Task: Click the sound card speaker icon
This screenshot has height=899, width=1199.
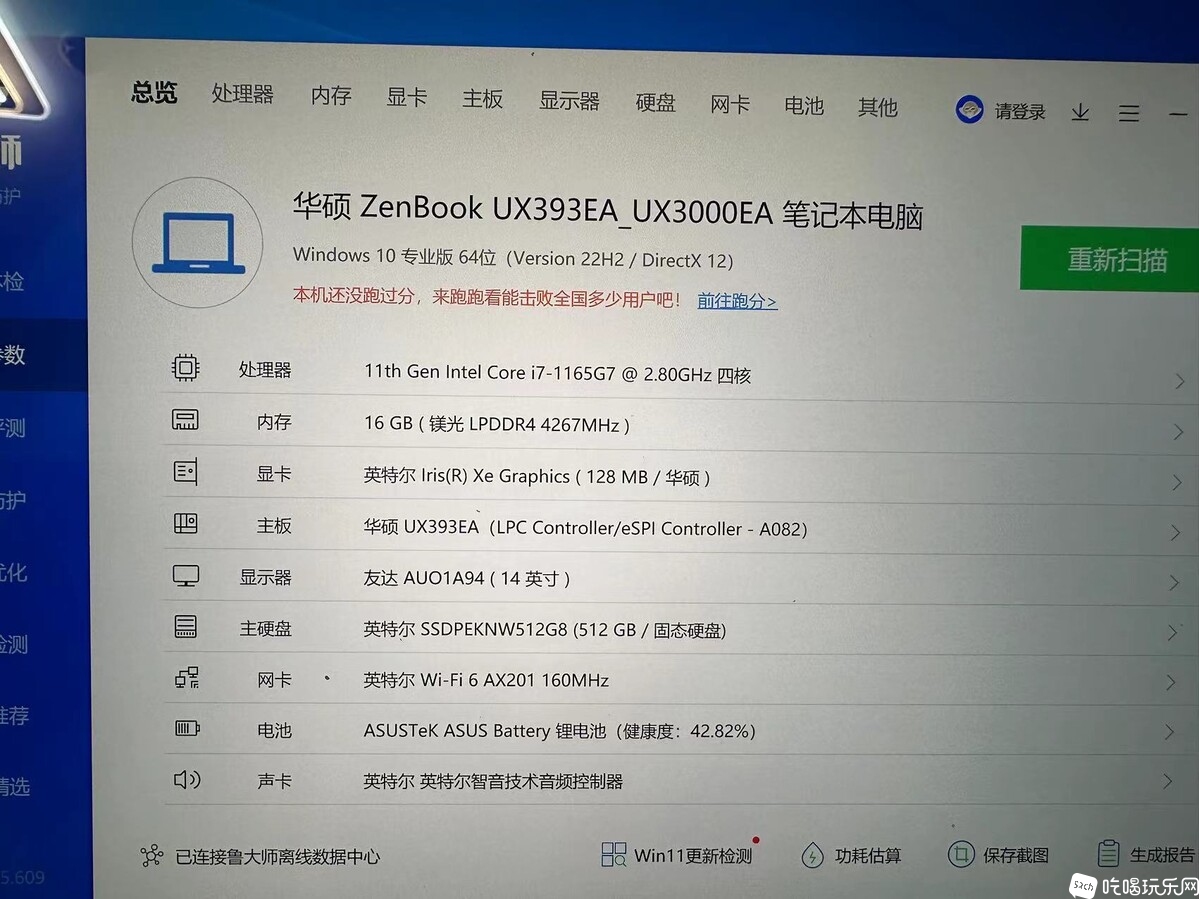Action: click(x=187, y=780)
